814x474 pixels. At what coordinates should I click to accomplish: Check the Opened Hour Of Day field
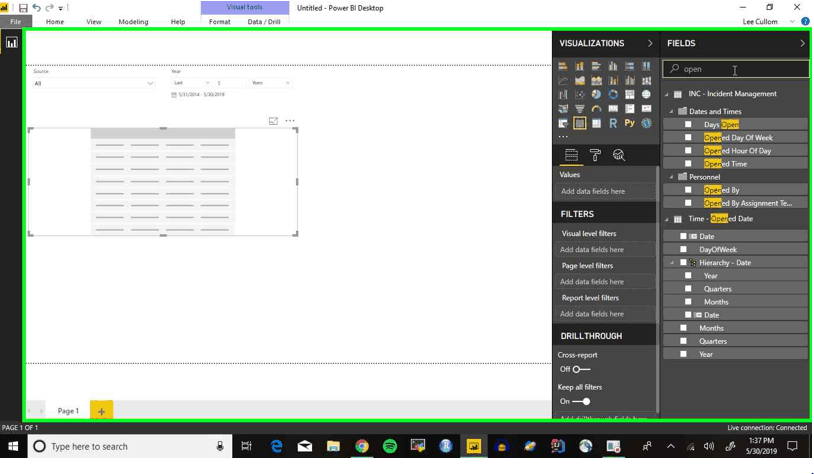[x=688, y=151]
